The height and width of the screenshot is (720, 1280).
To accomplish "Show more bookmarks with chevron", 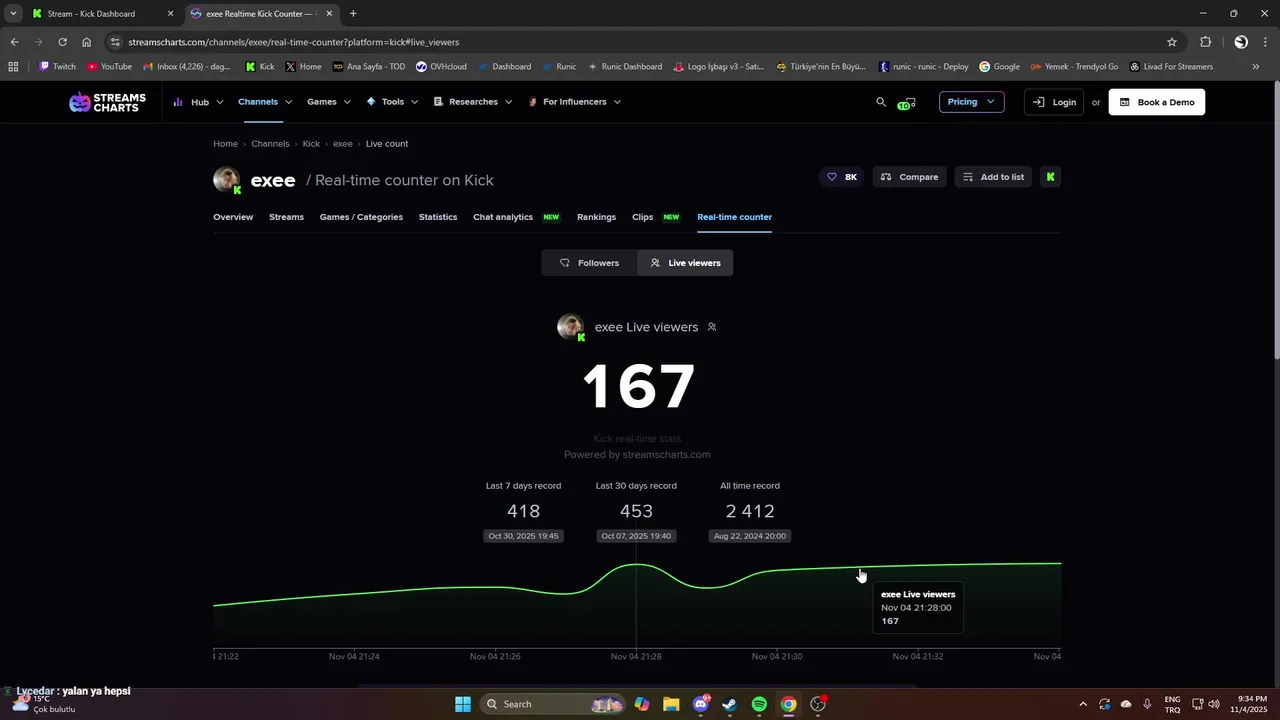I will tap(1256, 67).
